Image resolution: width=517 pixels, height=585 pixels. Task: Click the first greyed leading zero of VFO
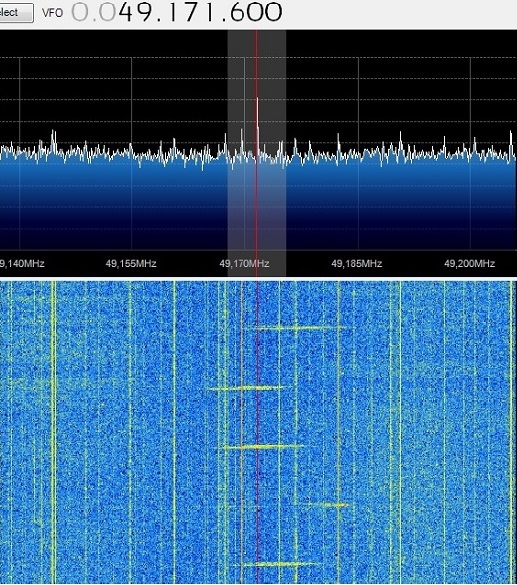79,12
